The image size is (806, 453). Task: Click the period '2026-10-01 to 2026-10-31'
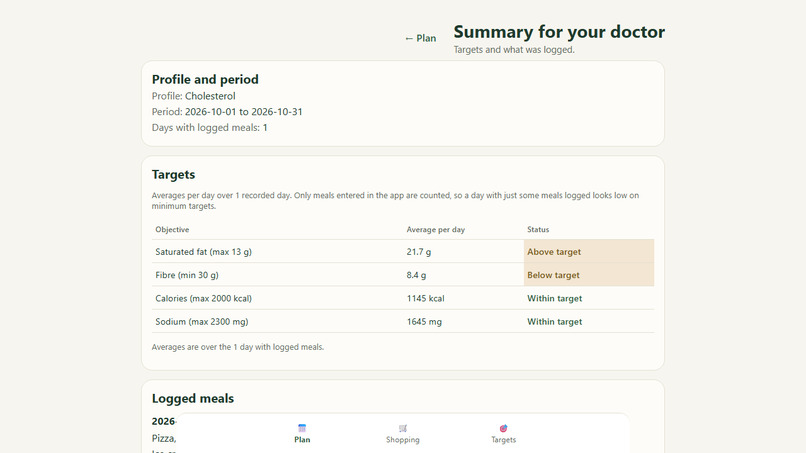pos(244,112)
